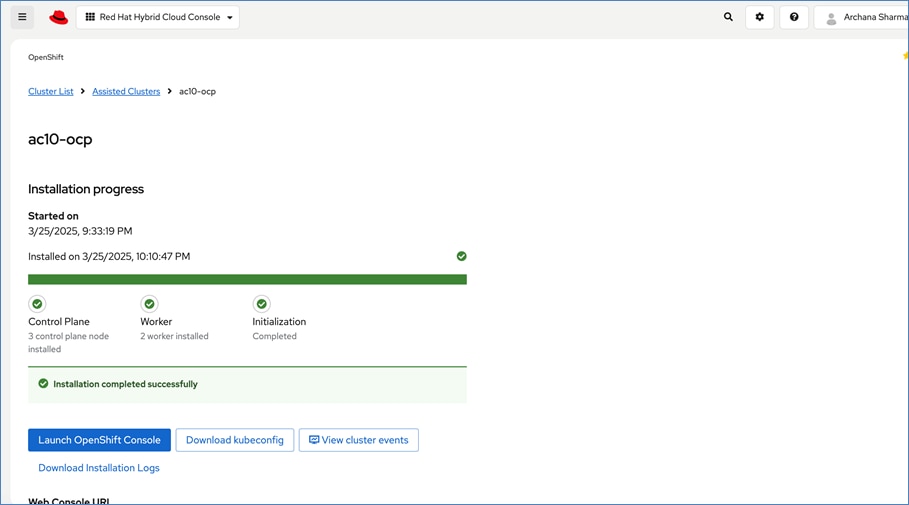
Task: Click '3 control plane node installed' text
Action: [x=68, y=343]
